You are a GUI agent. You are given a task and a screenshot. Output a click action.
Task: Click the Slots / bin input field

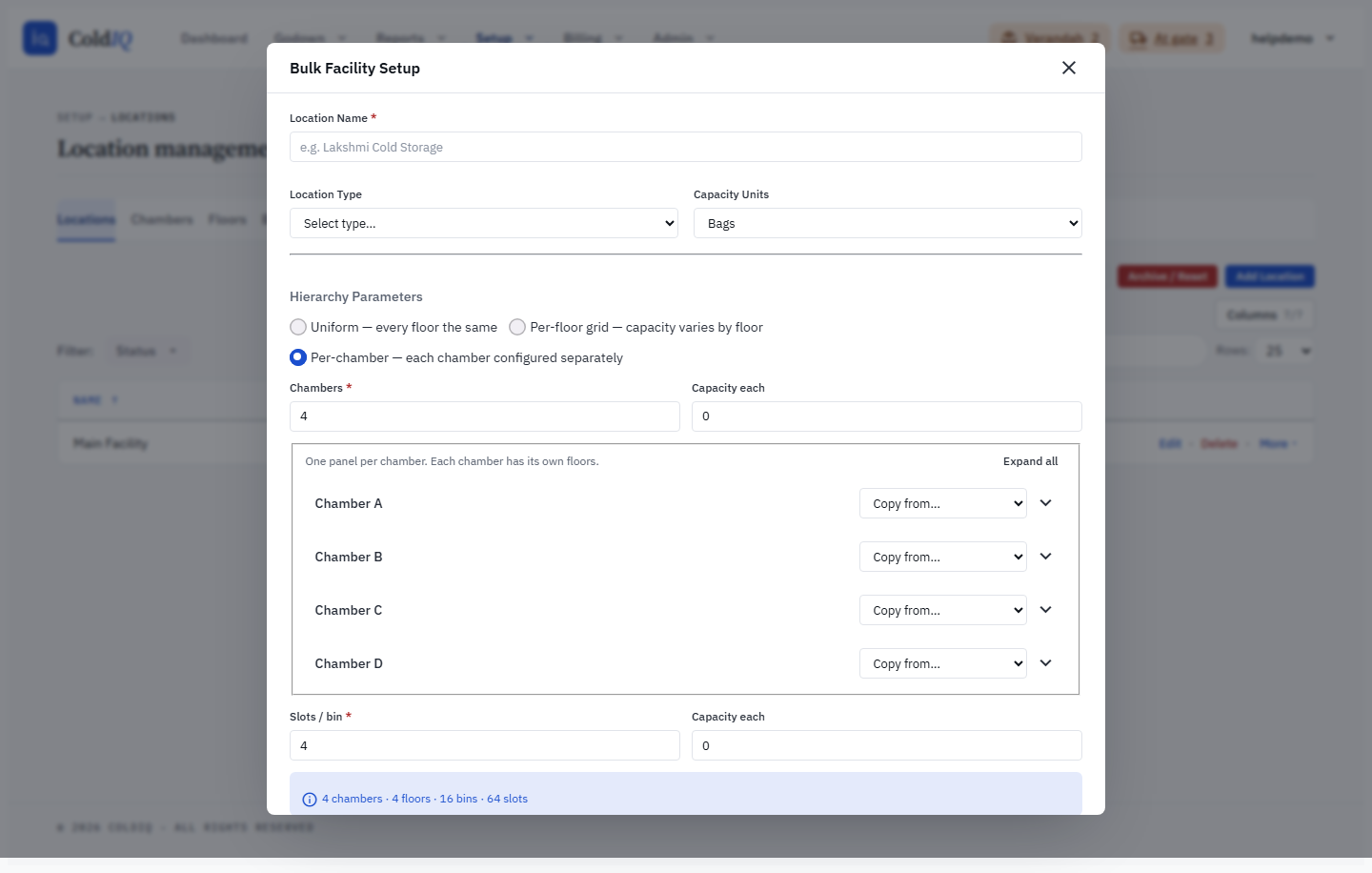click(x=485, y=745)
